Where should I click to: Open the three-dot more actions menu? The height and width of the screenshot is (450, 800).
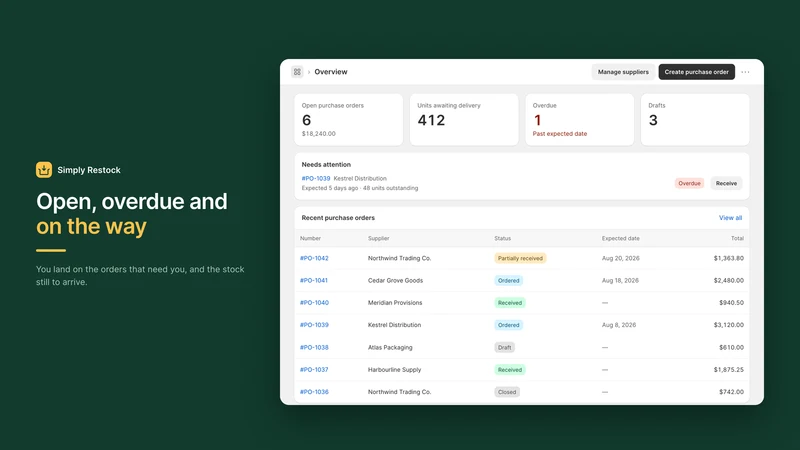tap(745, 72)
